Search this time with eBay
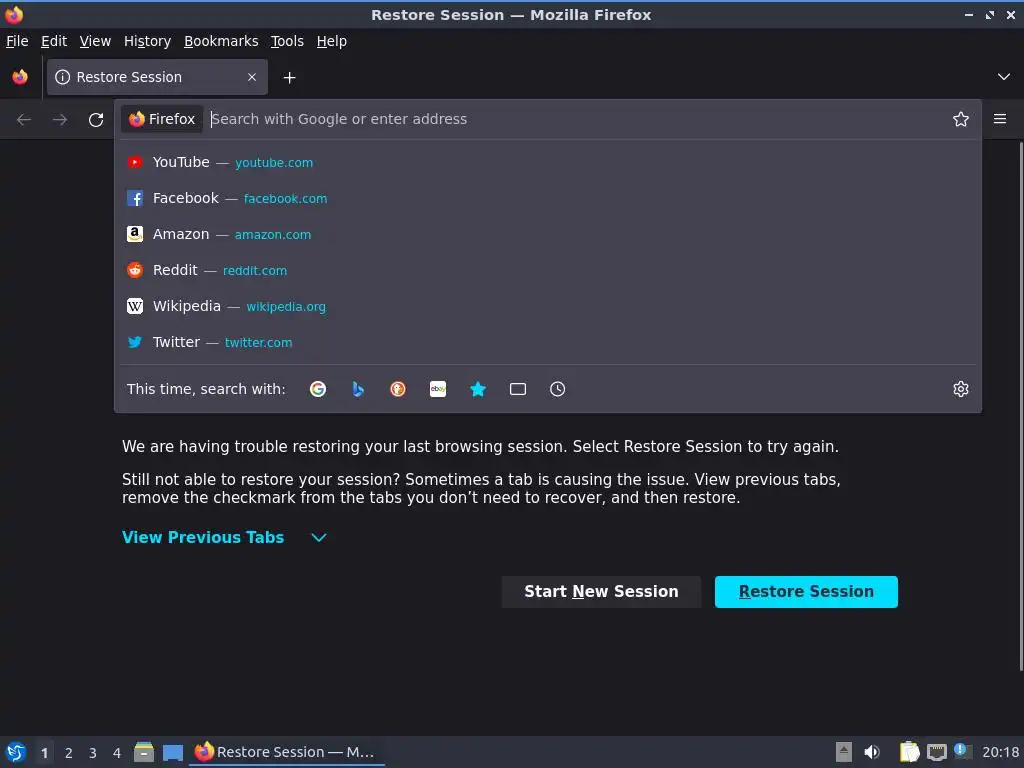This screenshot has height=768, width=1024. pos(438,389)
